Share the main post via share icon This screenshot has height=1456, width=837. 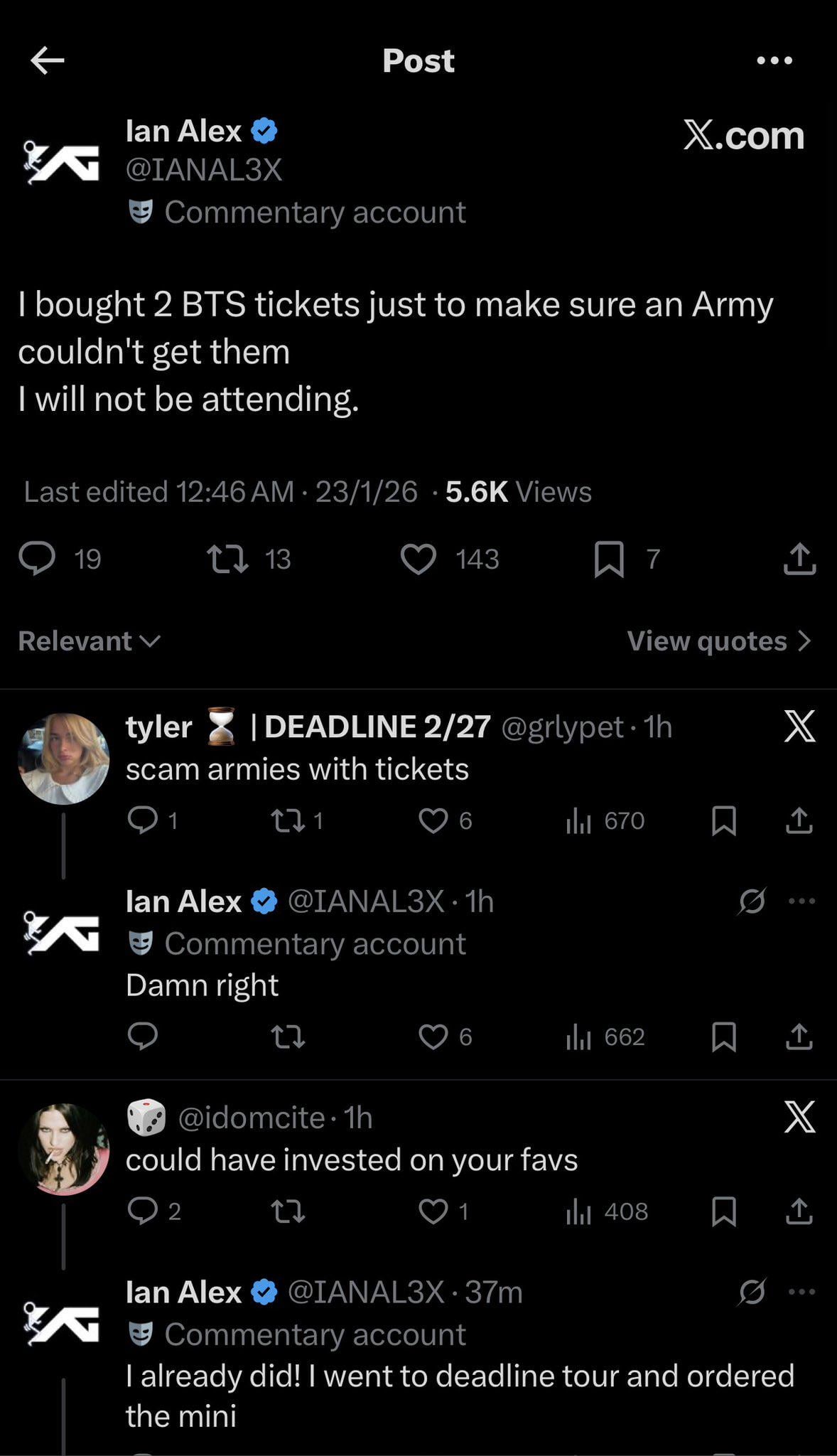pyautogui.click(x=799, y=559)
